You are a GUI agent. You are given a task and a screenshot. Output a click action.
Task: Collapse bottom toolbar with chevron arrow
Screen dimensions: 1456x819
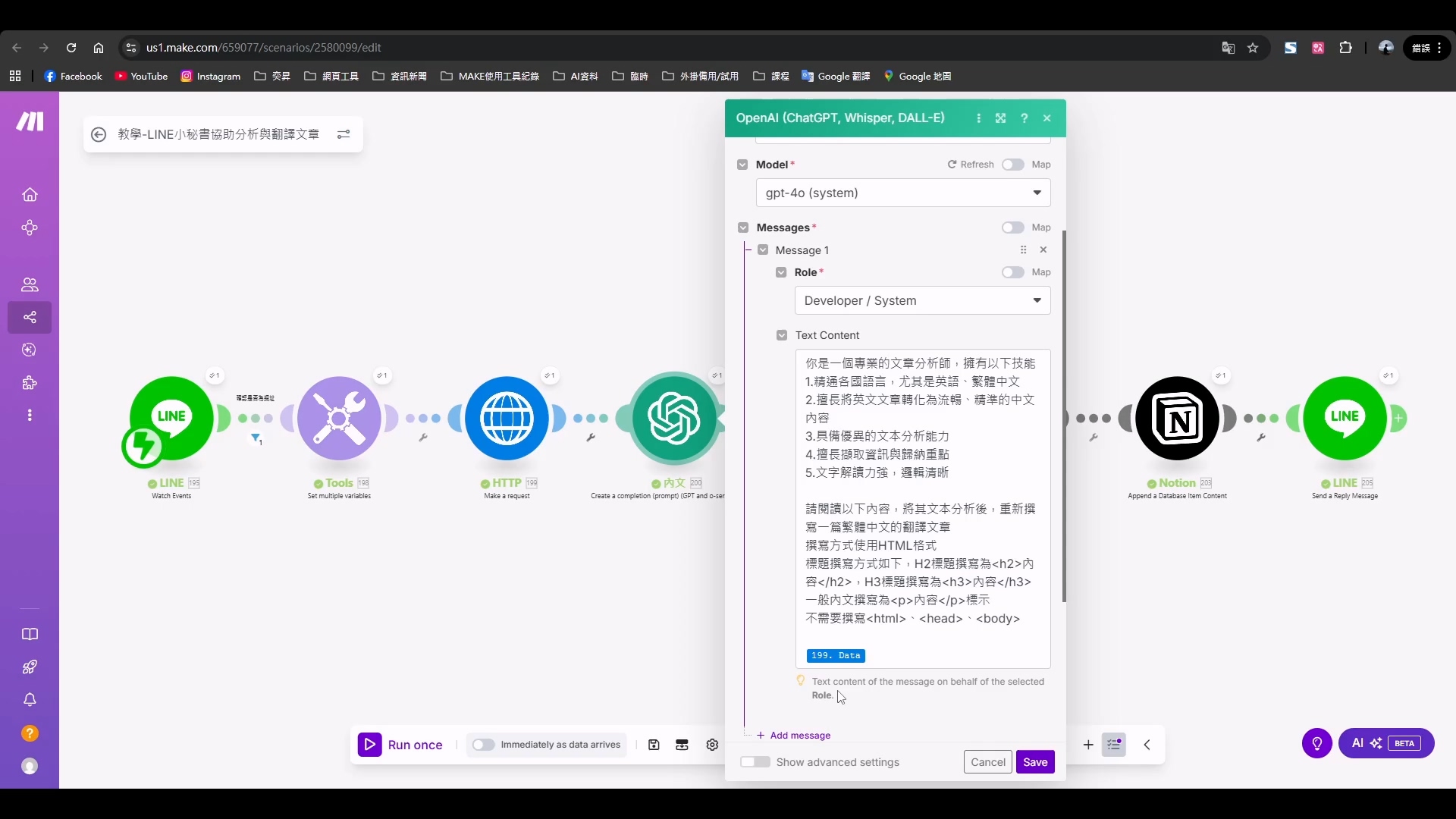point(1147,745)
